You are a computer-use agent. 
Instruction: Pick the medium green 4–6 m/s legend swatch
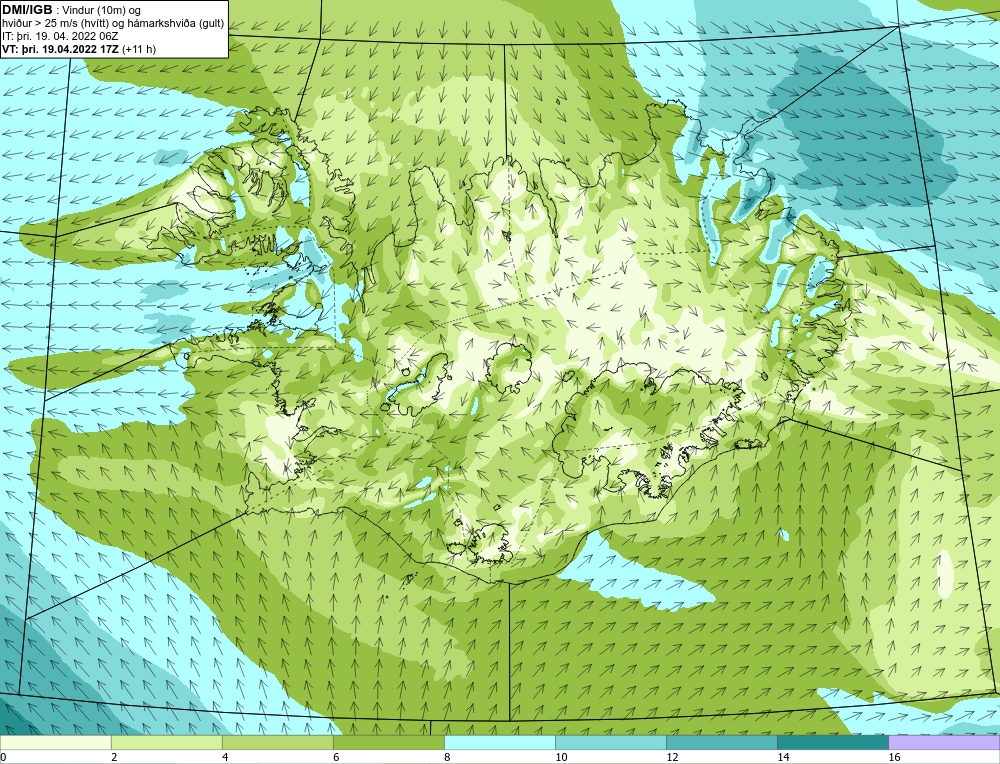(x=277, y=742)
